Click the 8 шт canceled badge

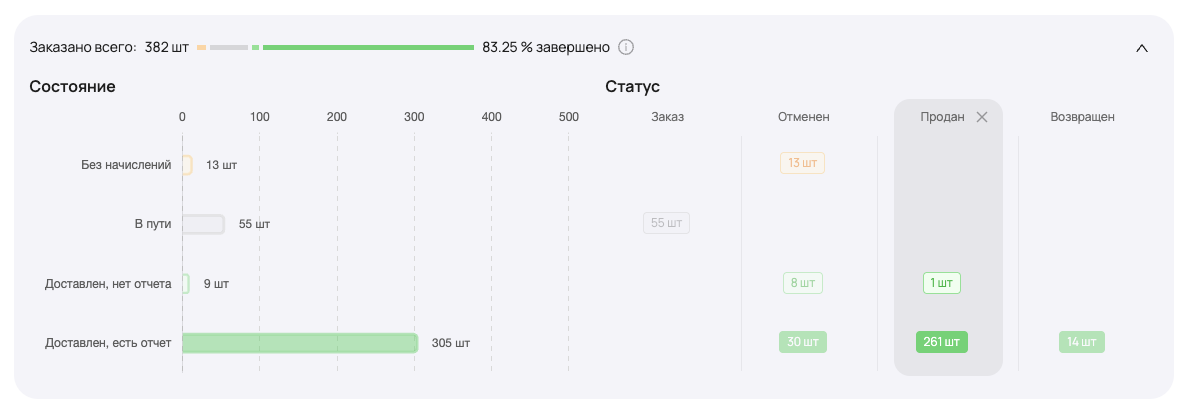point(802,283)
